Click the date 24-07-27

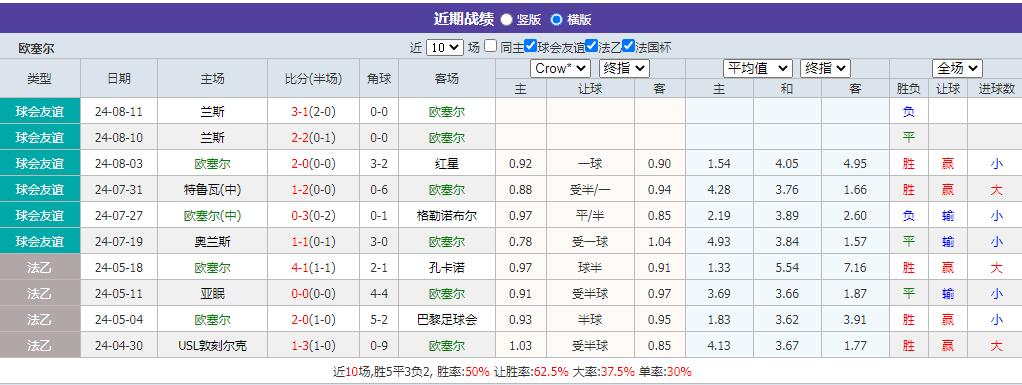tap(119, 216)
